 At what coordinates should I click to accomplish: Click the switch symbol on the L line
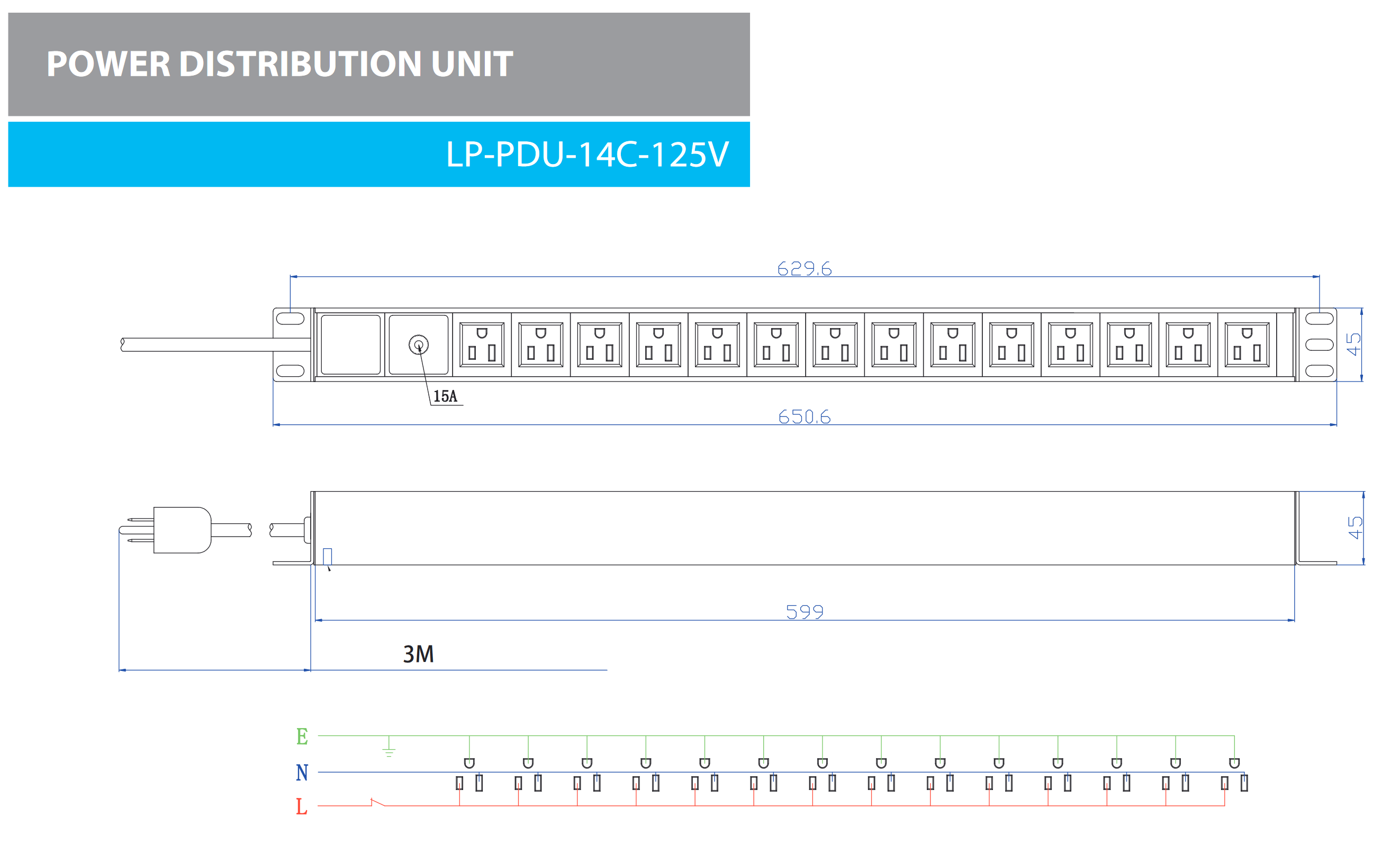(x=378, y=802)
